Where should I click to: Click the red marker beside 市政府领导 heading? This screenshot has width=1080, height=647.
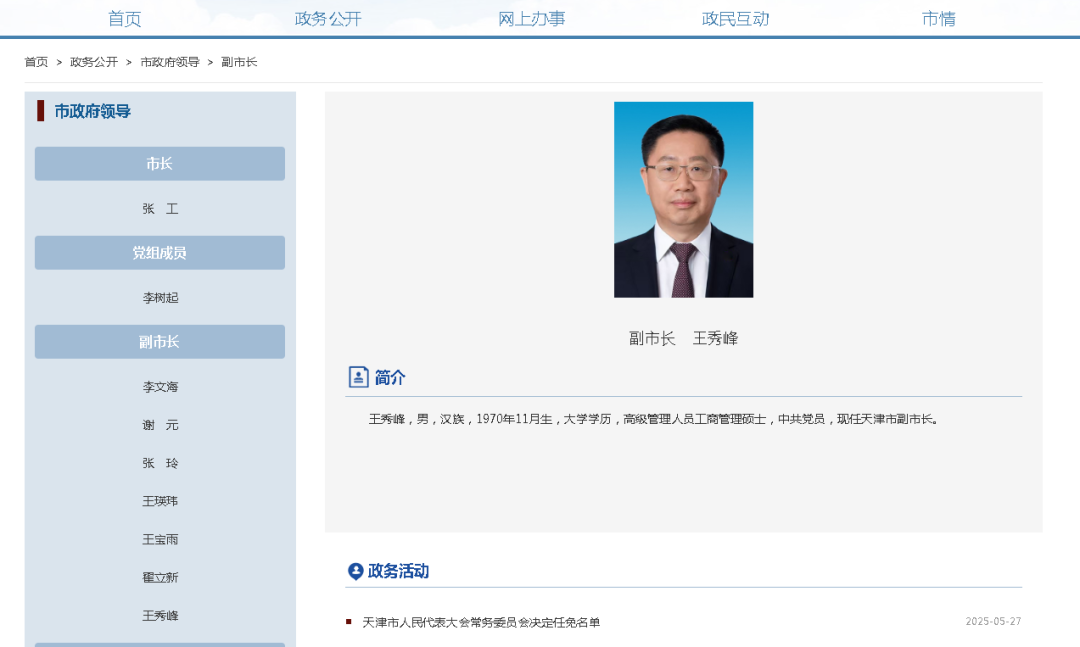(40, 109)
